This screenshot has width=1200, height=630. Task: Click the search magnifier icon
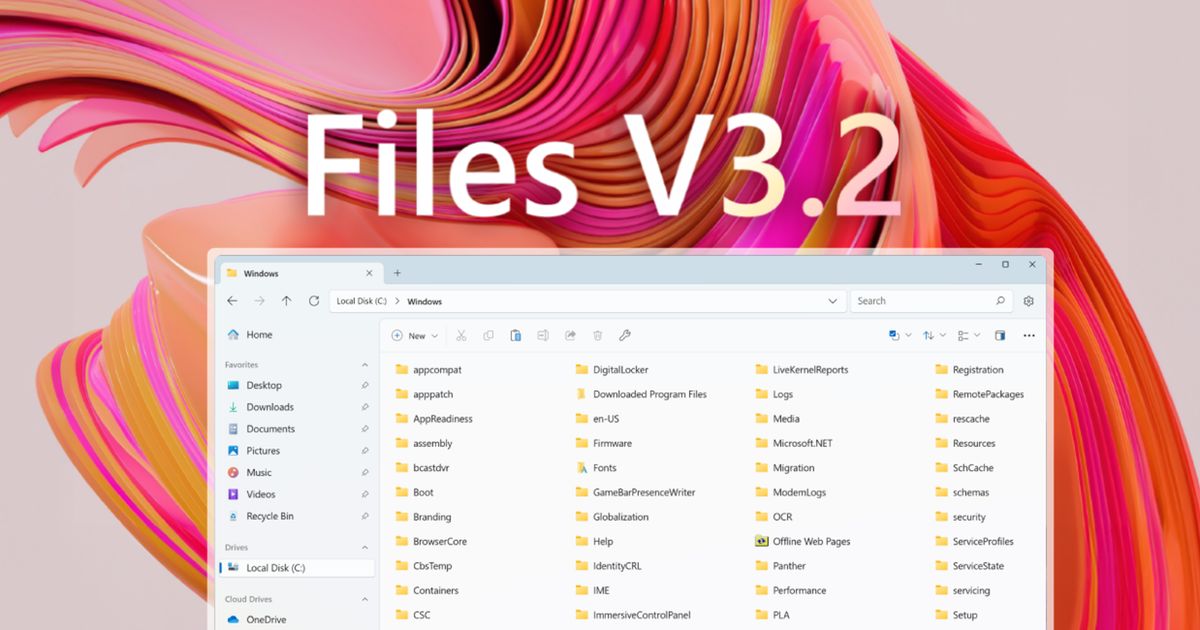(x=1000, y=301)
